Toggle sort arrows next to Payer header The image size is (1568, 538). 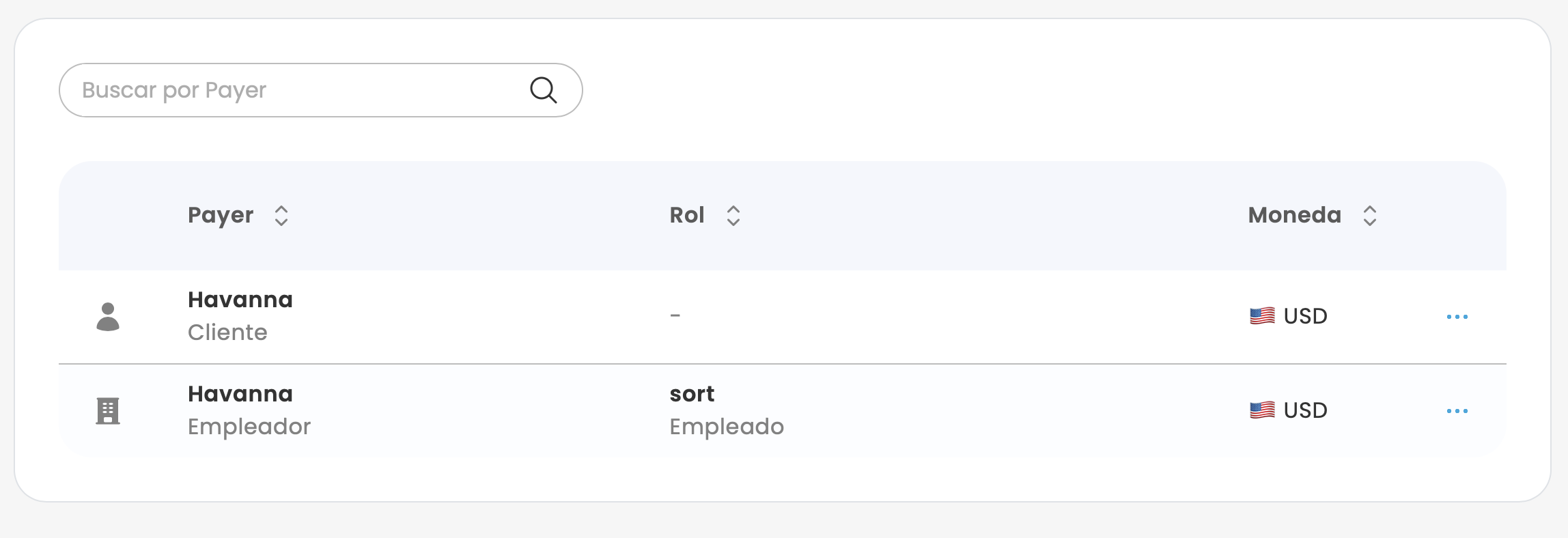(x=281, y=216)
